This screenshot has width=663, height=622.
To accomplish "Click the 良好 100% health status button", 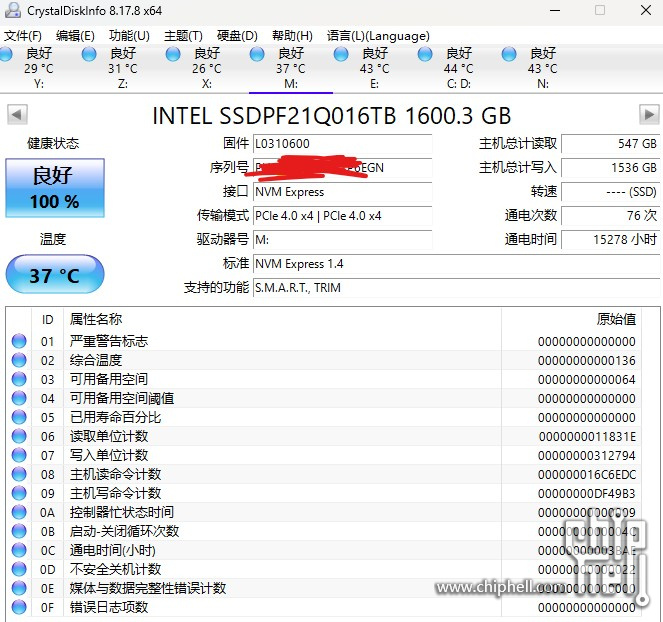I will coord(55,188).
